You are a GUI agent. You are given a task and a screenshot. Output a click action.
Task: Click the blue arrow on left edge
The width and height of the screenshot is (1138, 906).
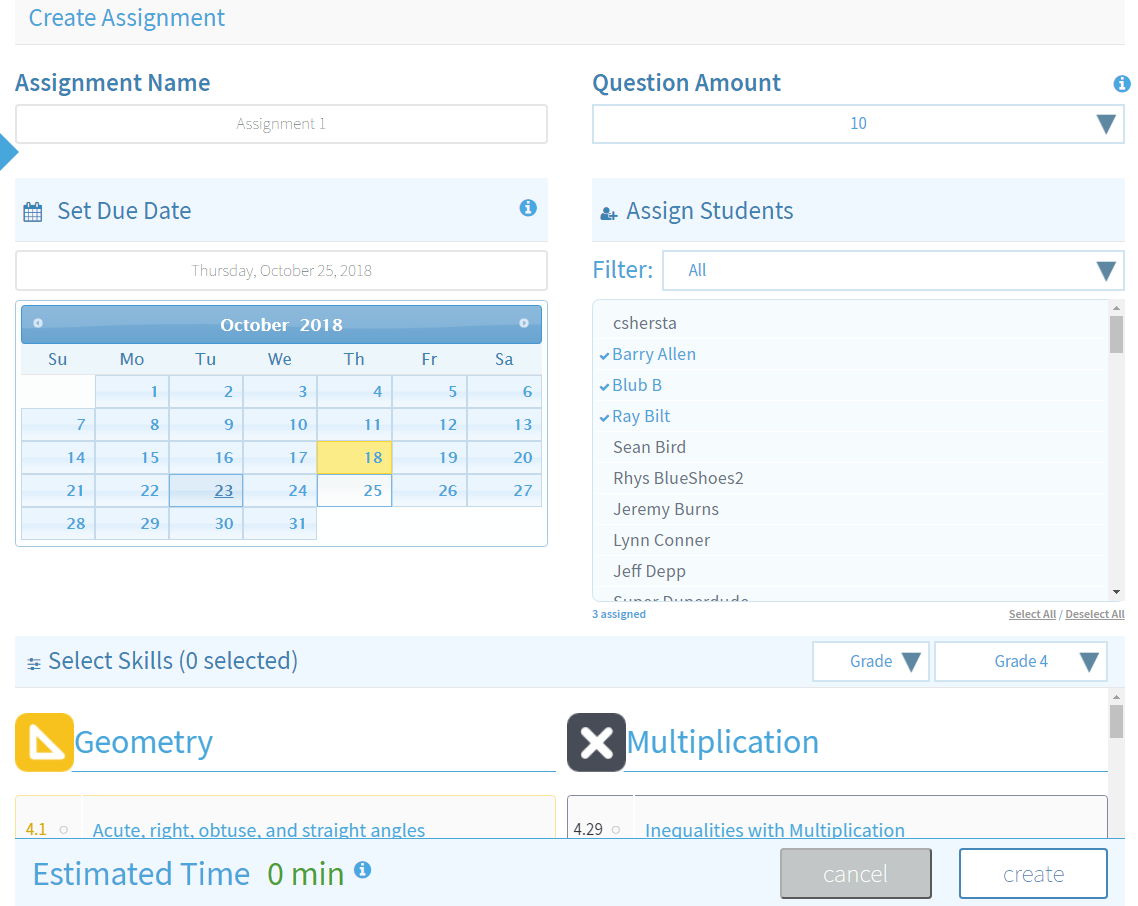click(7, 153)
